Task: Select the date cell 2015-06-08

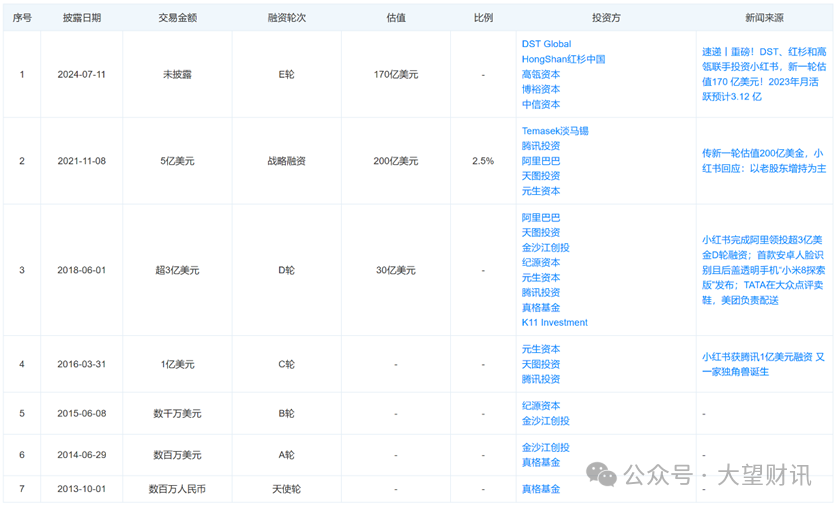Action: [82, 413]
